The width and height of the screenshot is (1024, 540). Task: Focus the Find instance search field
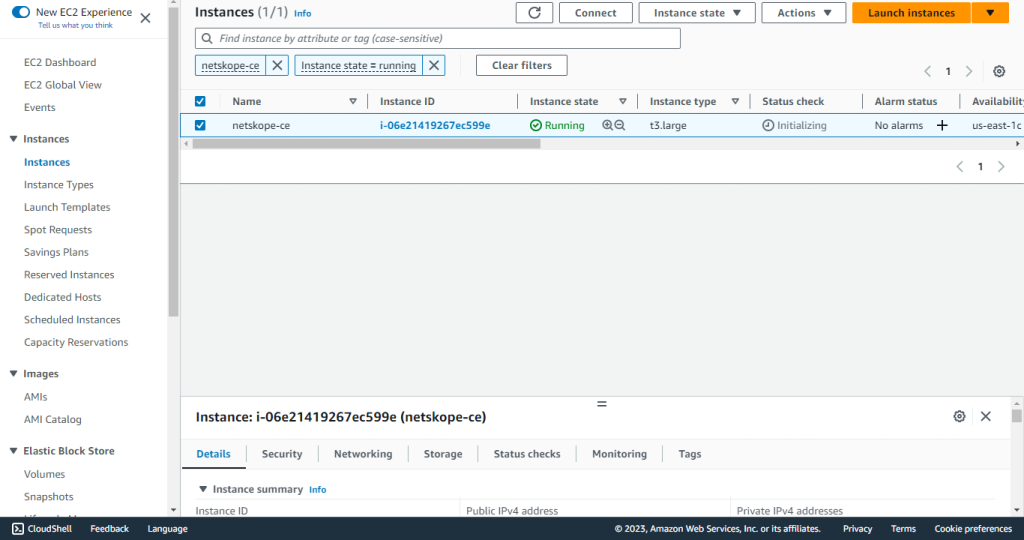coord(438,39)
